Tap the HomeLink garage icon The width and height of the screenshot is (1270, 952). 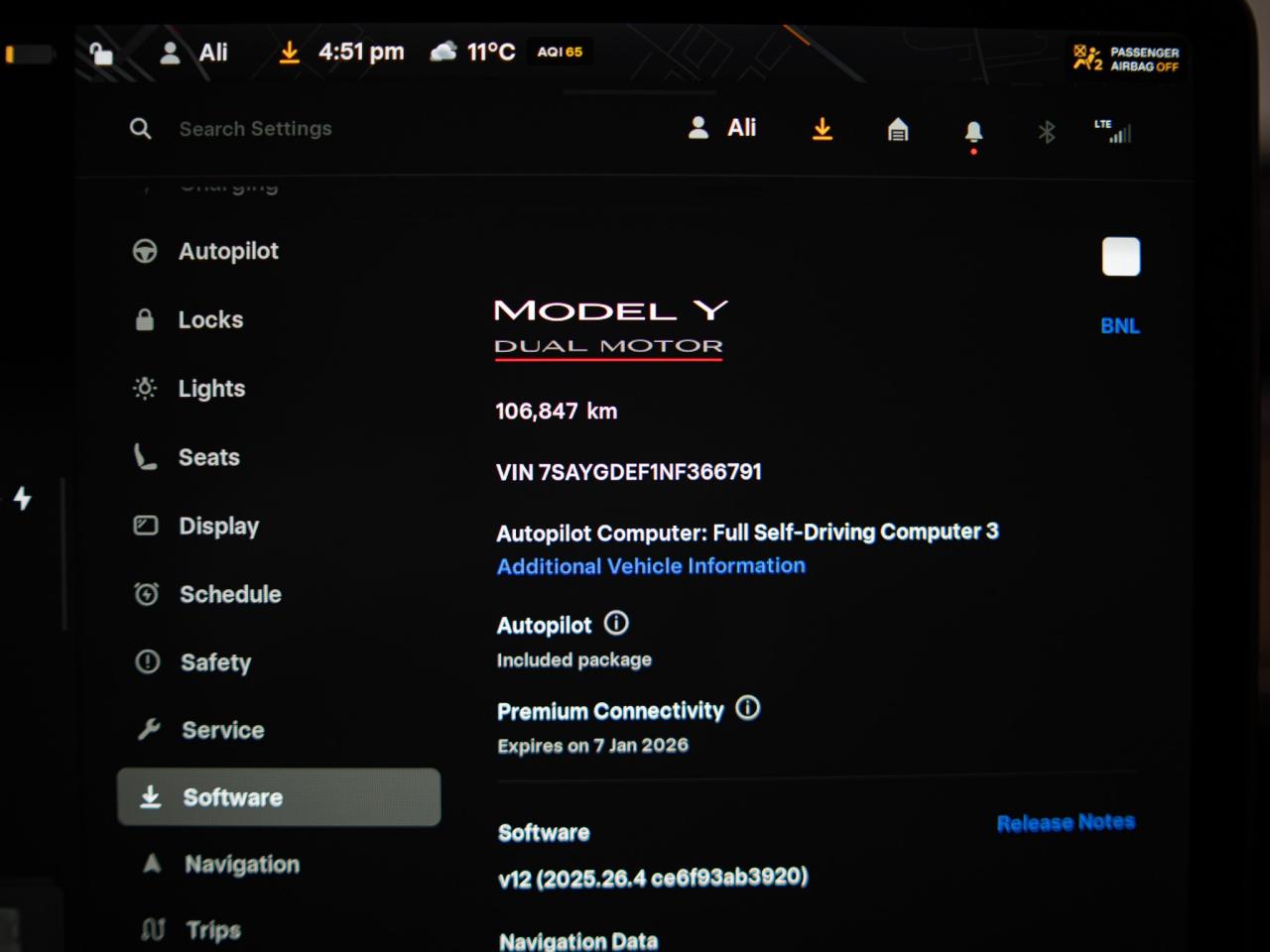coord(897,129)
